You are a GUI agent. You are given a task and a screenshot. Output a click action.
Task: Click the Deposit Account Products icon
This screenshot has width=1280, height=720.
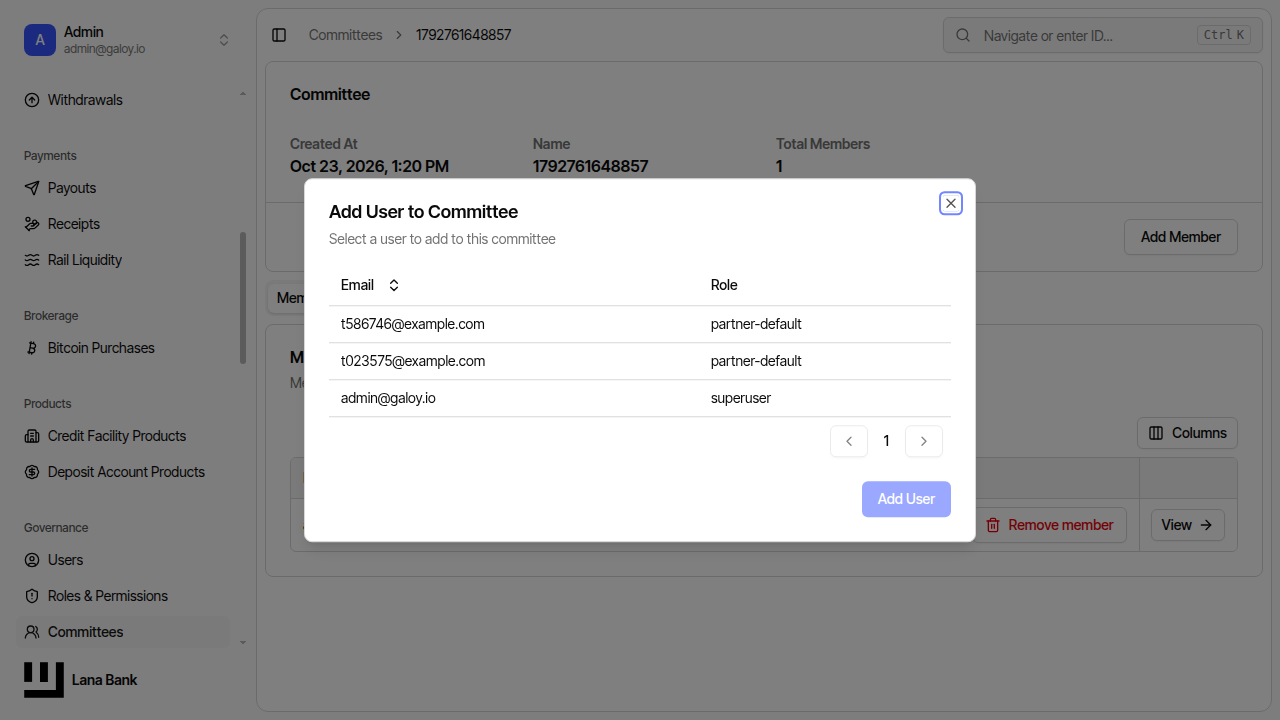tap(32, 472)
